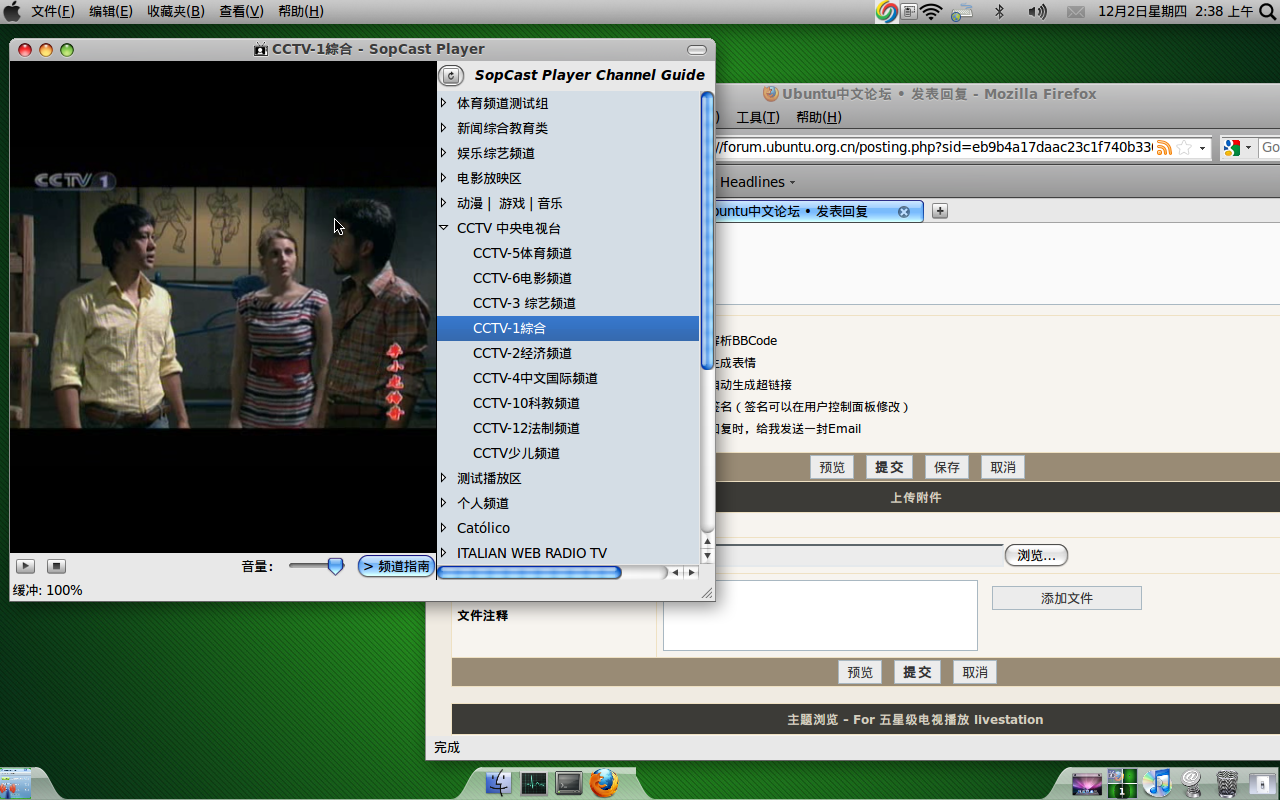Open the iTunes music note dock icon
The image size is (1280, 800).
click(x=1157, y=783)
